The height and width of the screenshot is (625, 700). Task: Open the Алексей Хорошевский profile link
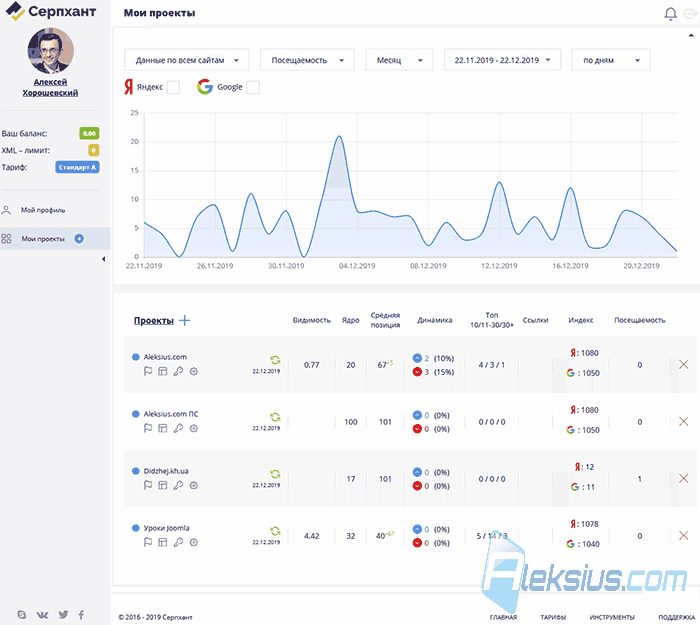click(x=50, y=88)
